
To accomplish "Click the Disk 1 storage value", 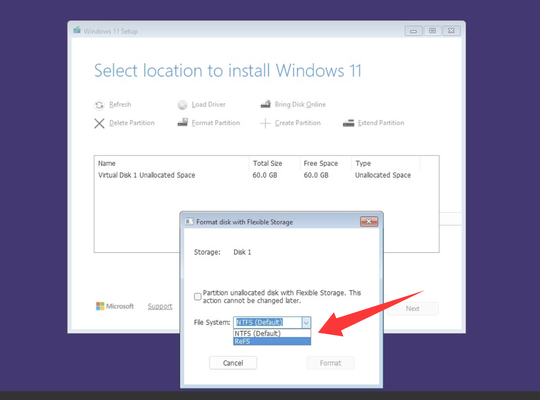I will pos(242,252).
